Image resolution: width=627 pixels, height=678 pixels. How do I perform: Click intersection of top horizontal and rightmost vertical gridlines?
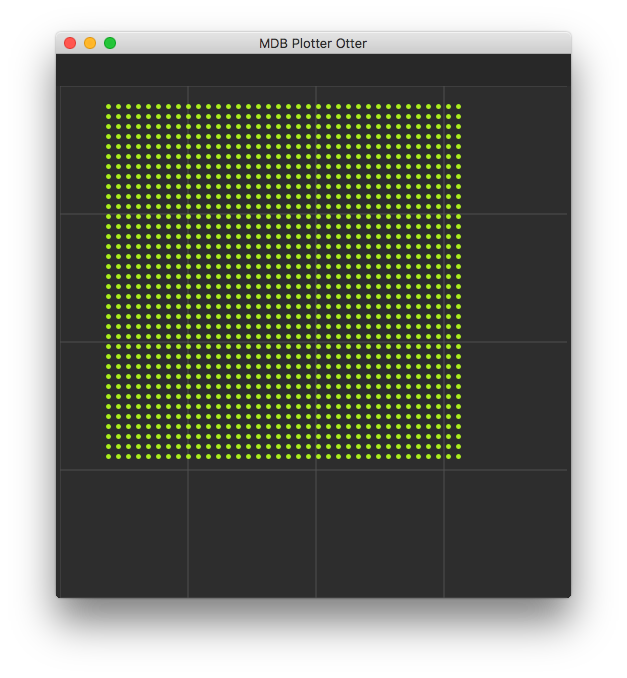click(444, 214)
